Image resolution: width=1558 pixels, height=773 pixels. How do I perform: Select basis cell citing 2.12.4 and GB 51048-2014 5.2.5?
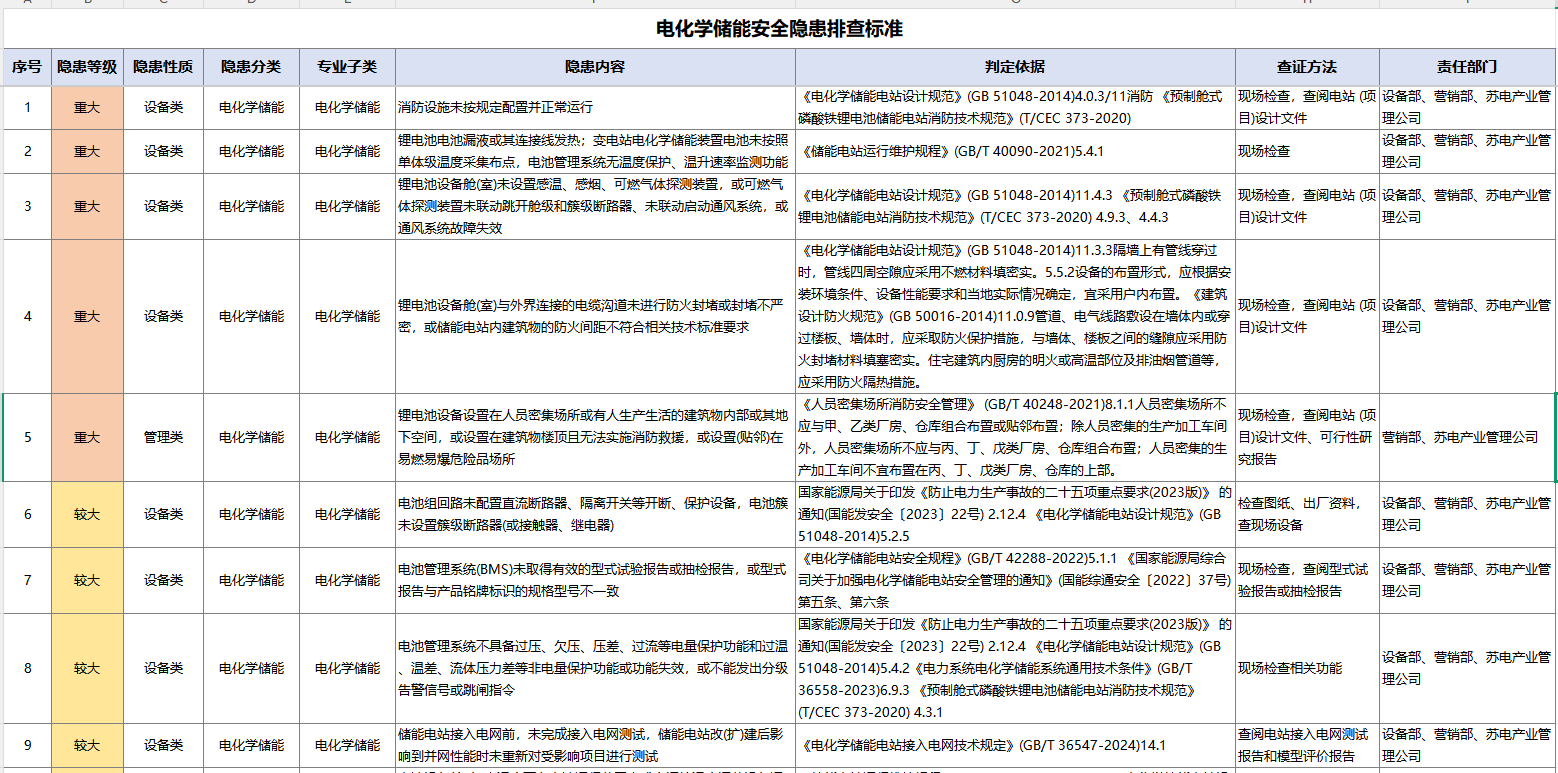(1015, 514)
